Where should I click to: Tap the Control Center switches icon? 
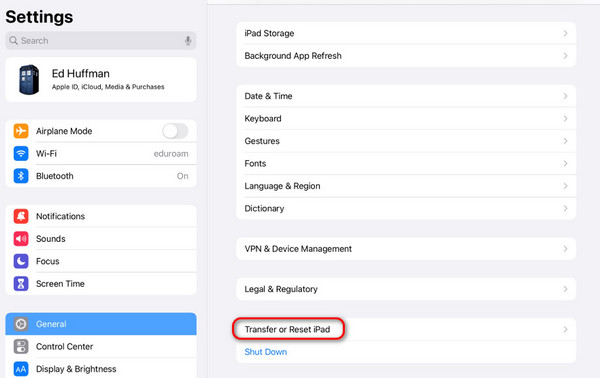tap(21, 347)
